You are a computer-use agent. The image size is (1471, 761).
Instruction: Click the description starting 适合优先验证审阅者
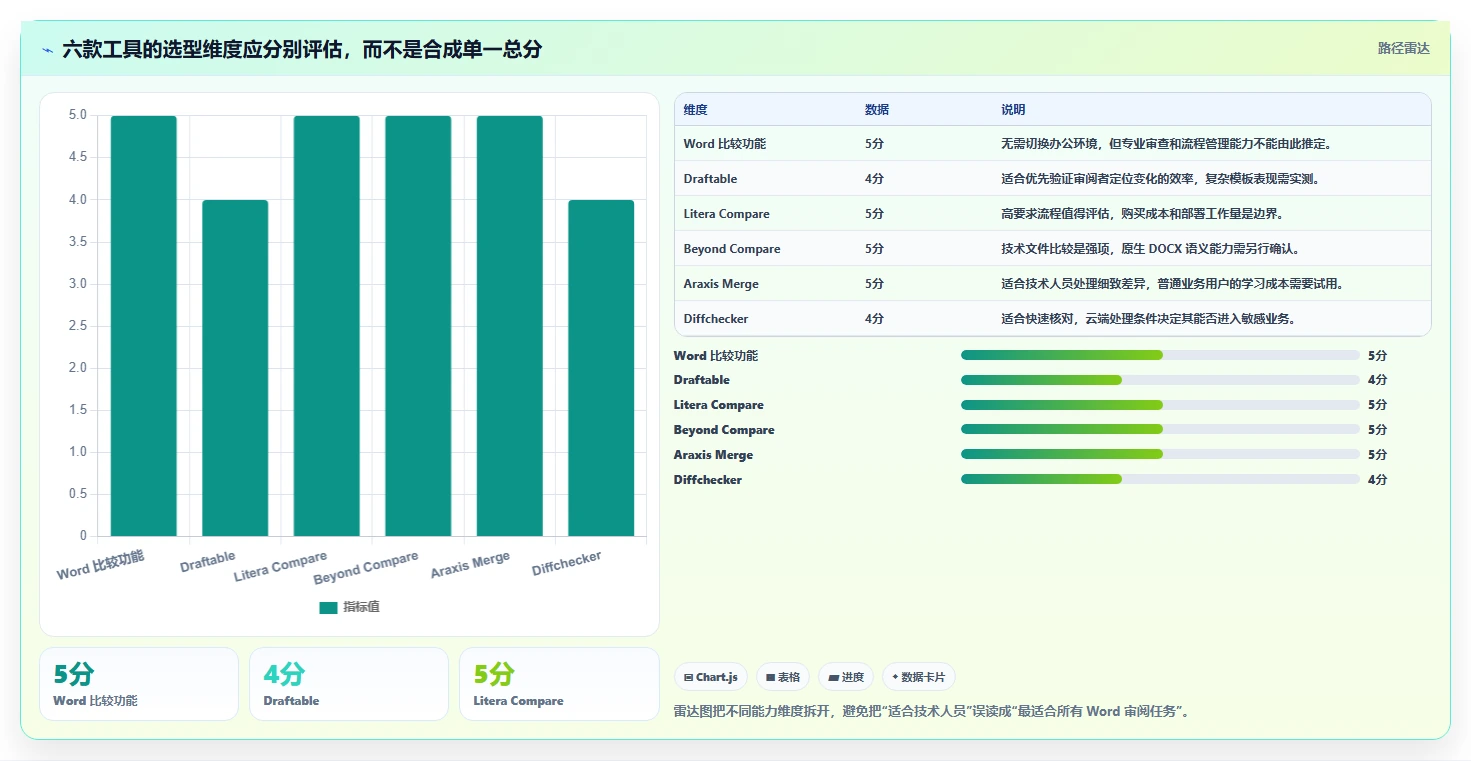pyautogui.click(x=1161, y=179)
